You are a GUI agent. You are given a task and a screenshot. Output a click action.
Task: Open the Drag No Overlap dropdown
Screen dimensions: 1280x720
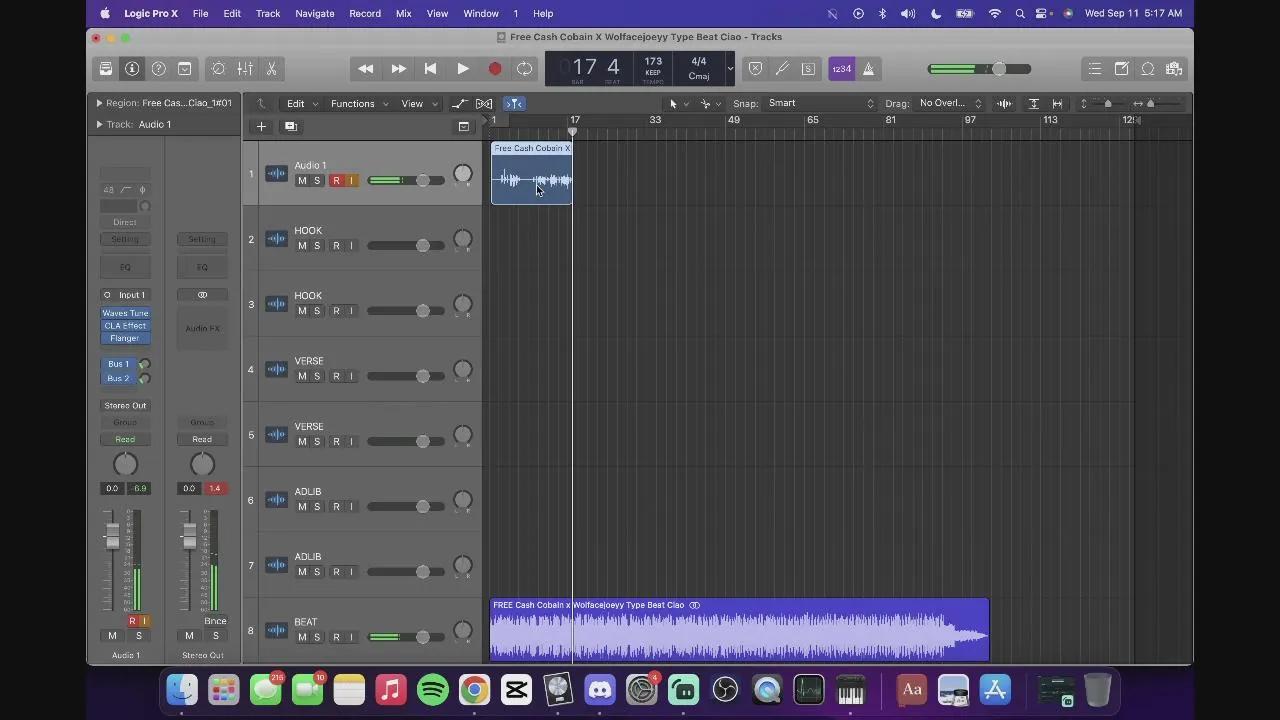[x=949, y=103]
